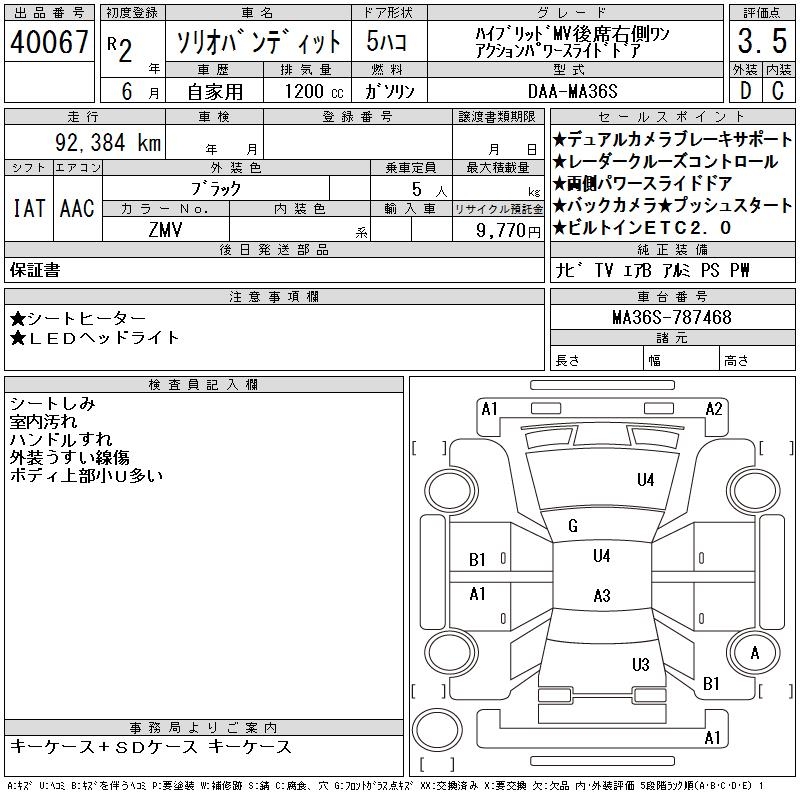This screenshot has width=800, height=800.
Task: Click the chassis number MA36S-787468
Action: pos(671,318)
